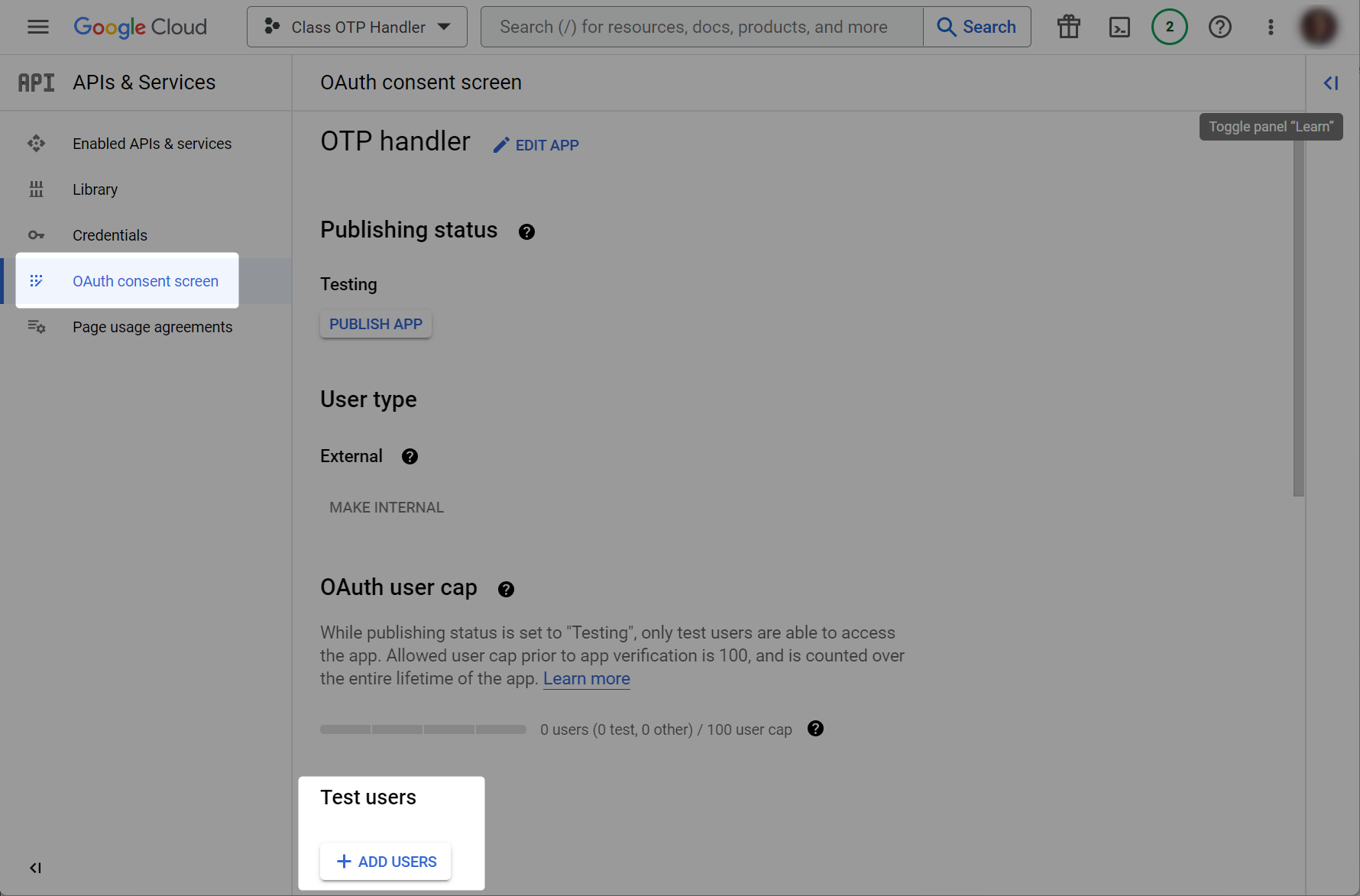Open notifications showing the number 2
The image size is (1360, 896).
tap(1169, 27)
